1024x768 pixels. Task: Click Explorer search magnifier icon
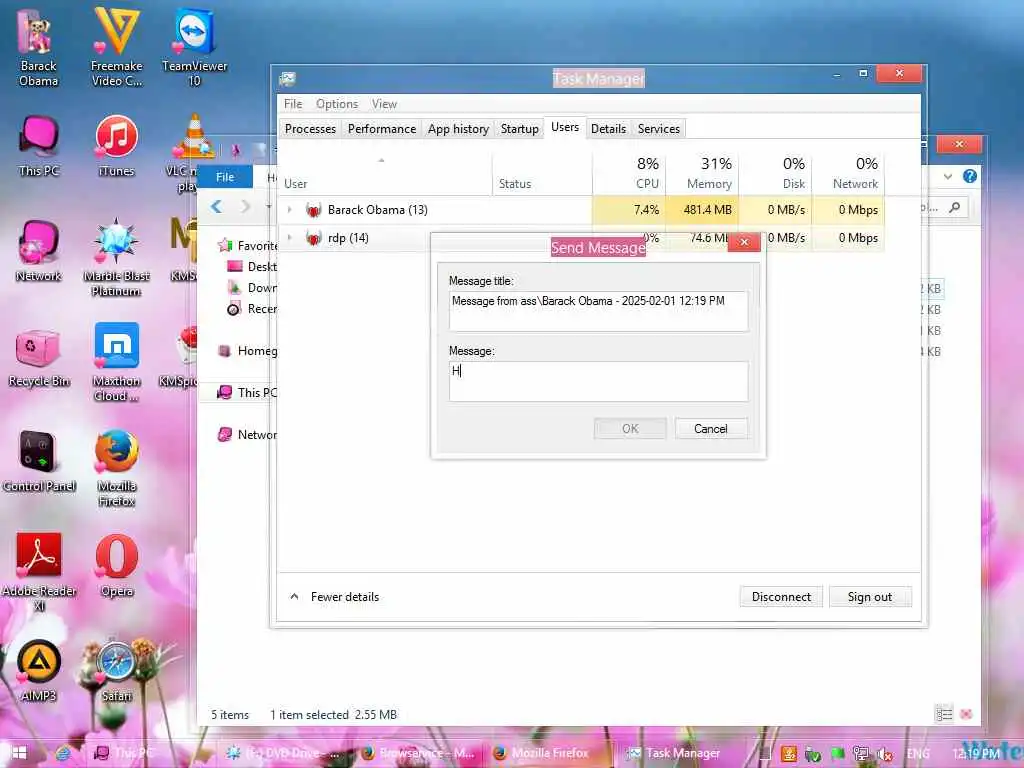(954, 207)
